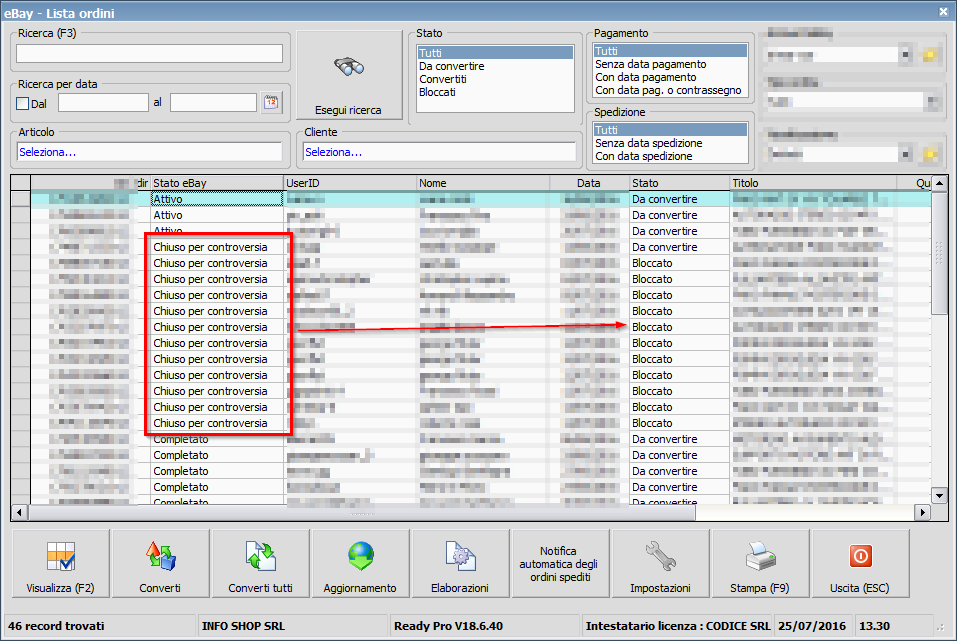Click the 25/07/2016 date in status bar

coord(812,626)
